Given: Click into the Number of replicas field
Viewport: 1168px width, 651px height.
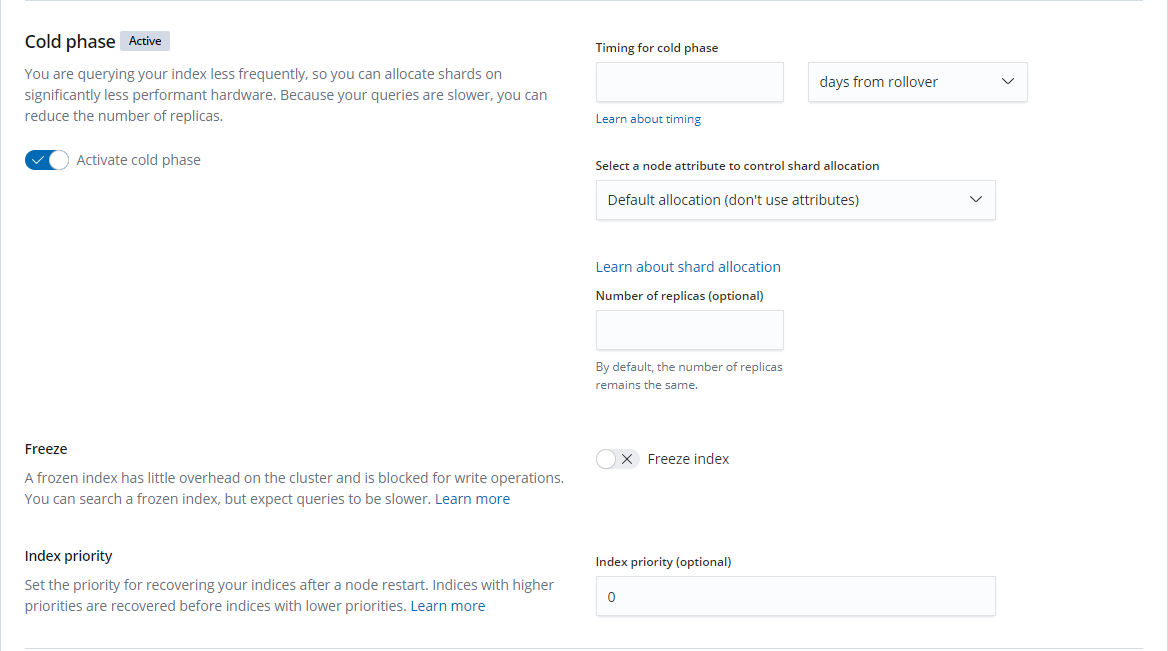Looking at the screenshot, I should 689,330.
